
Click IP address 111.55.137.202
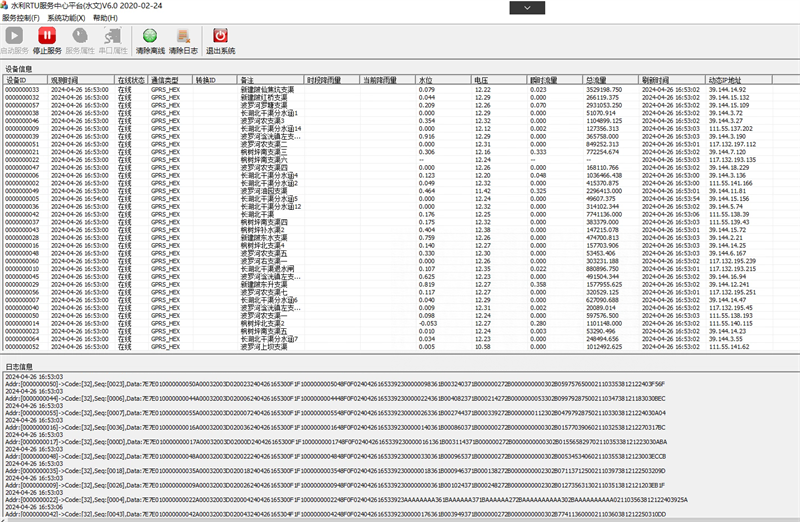pyautogui.click(x=731, y=129)
